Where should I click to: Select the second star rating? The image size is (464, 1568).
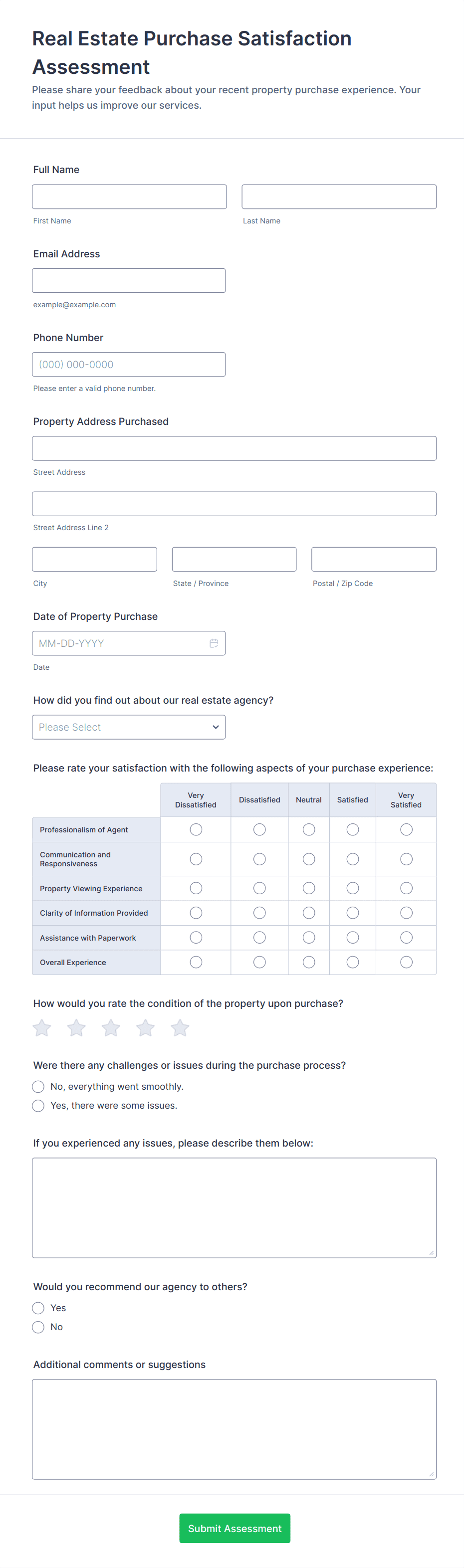pos(76,1028)
